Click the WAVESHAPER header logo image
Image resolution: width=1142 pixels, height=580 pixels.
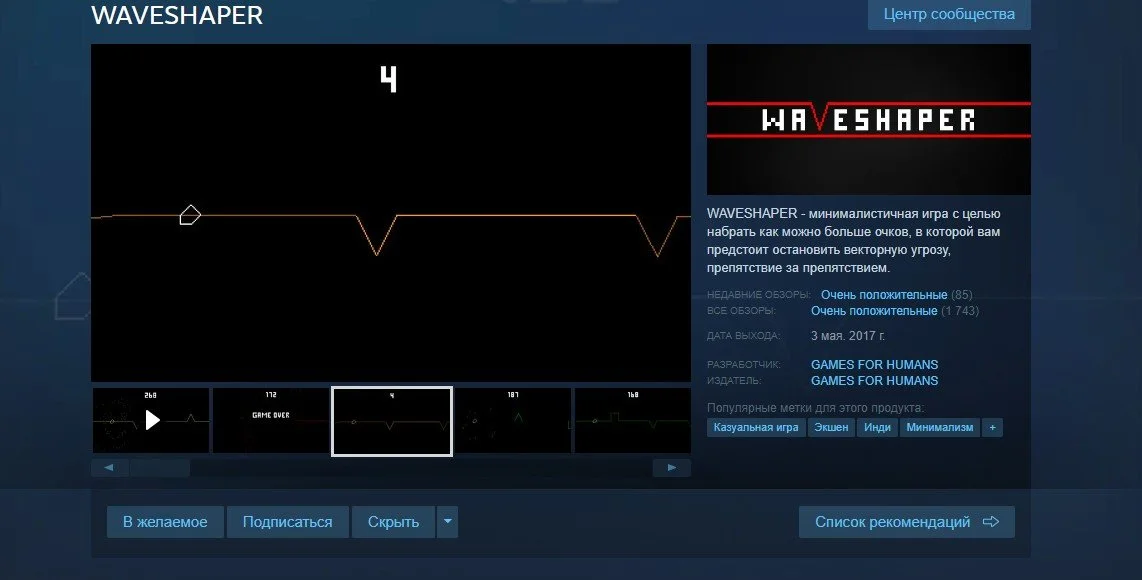click(869, 119)
